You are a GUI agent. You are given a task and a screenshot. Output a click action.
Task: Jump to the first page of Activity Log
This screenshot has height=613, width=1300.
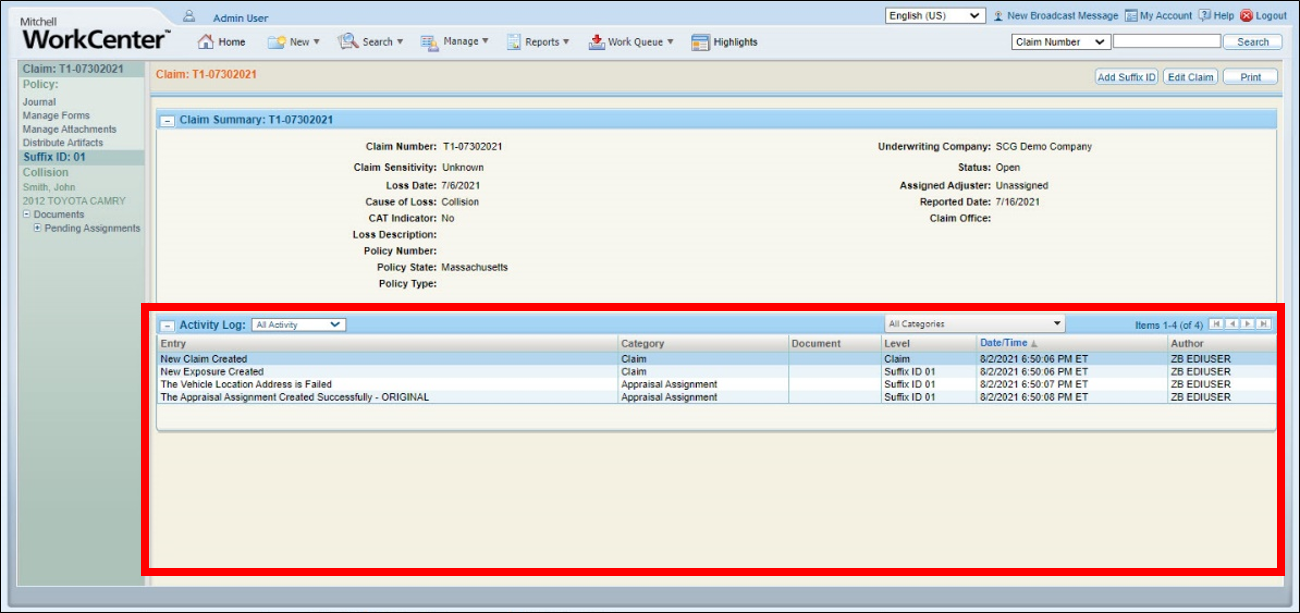1216,324
